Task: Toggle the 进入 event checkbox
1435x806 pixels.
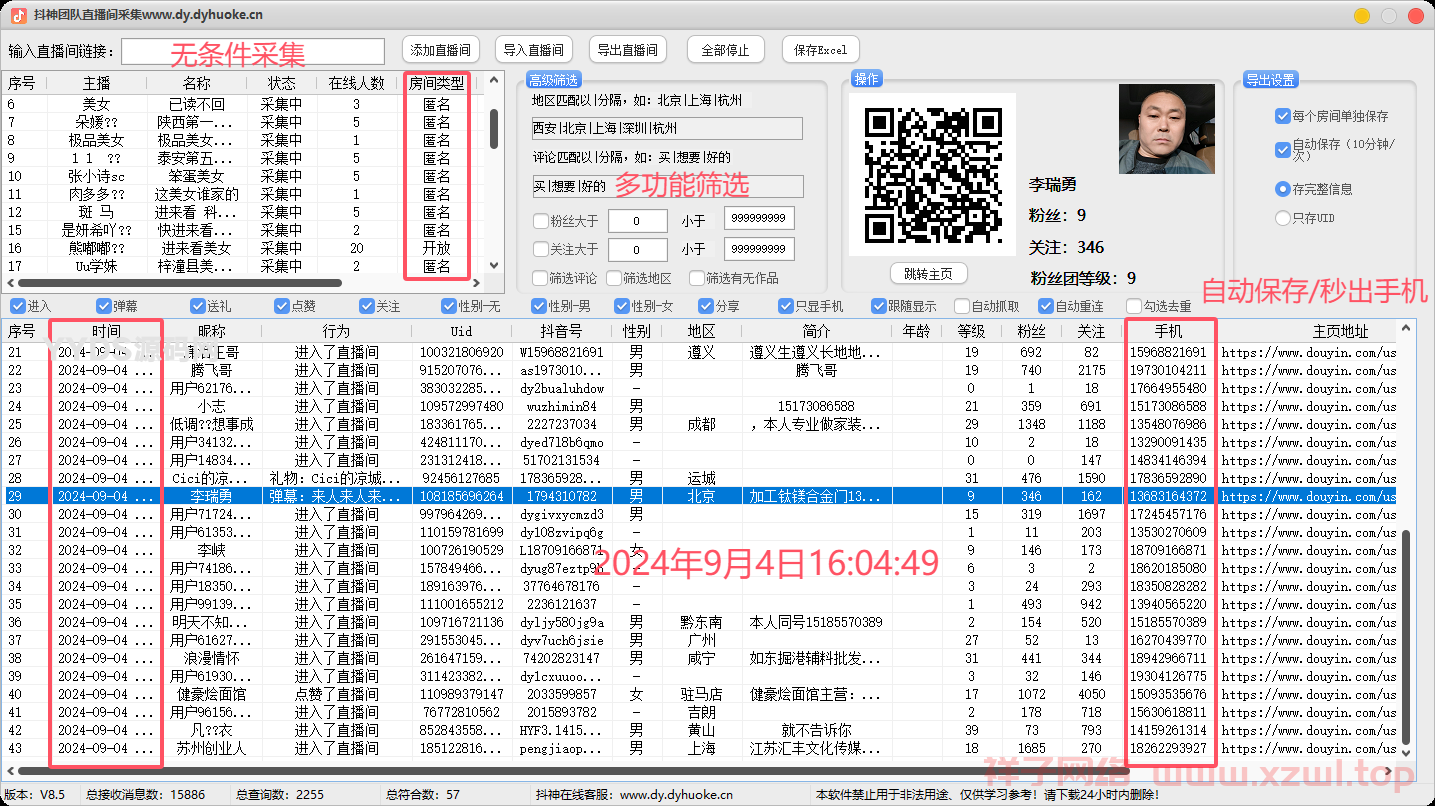Action: 18,306
